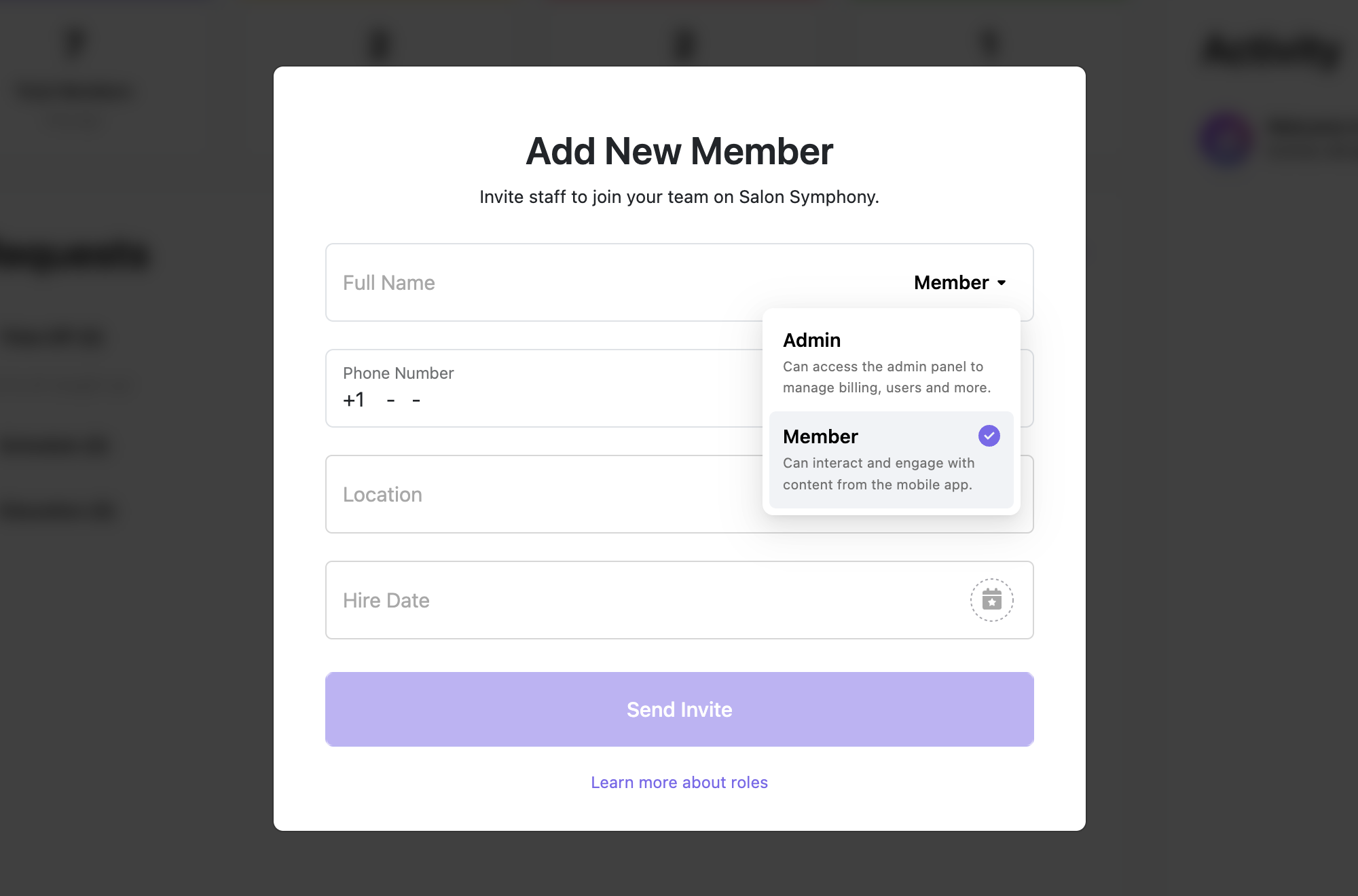Click the Add New Member heading
Image resolution: width=1358 pixels, height=896 pixels.
click(680, 151)
